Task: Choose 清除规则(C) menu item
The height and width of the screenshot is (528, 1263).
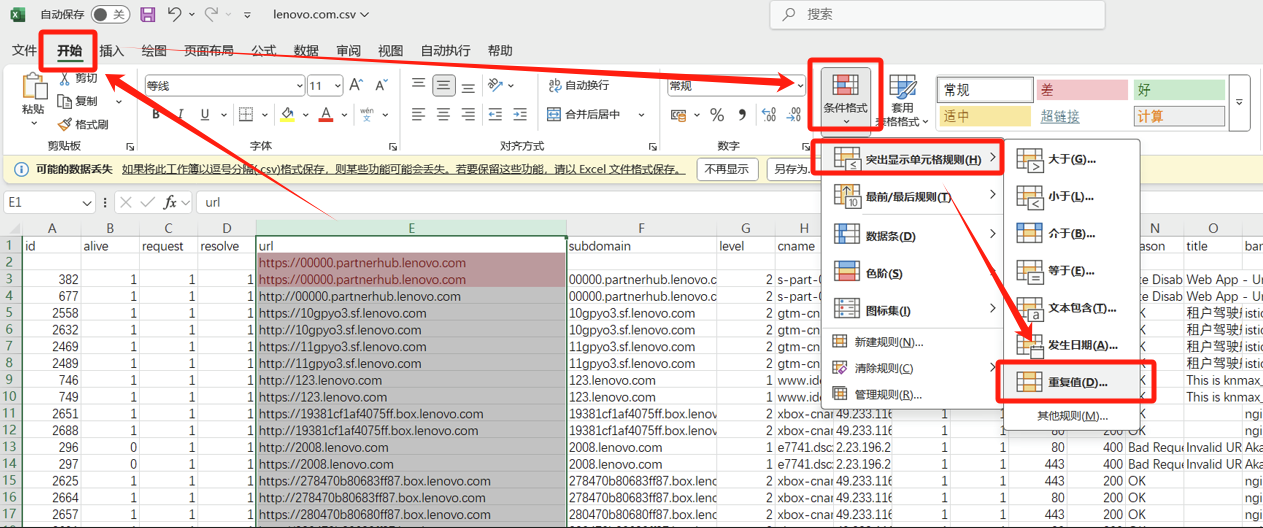Action: click(x=912, y=368)
